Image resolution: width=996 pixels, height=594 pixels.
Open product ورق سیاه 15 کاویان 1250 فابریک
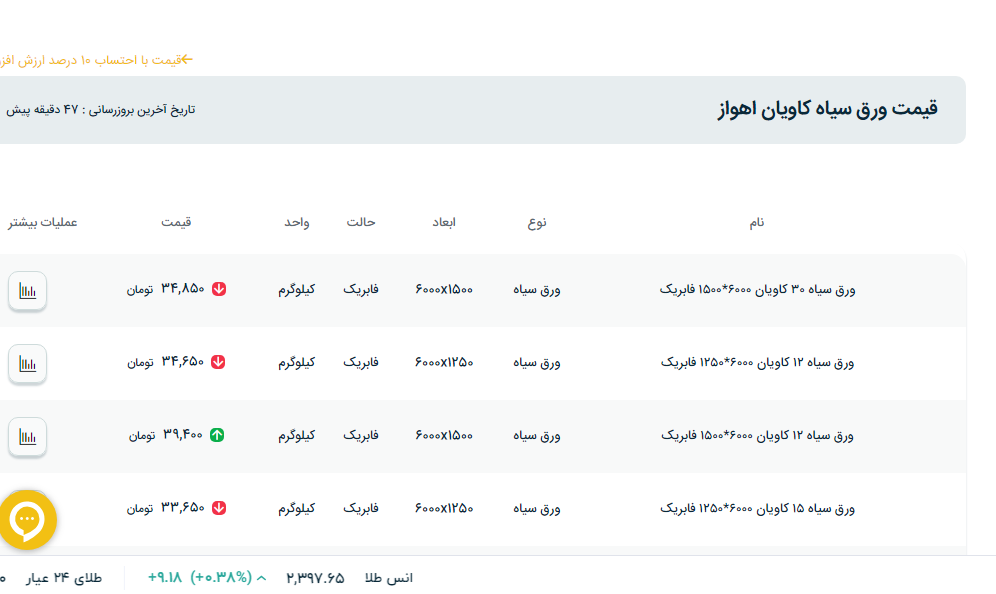pos(757,508)
